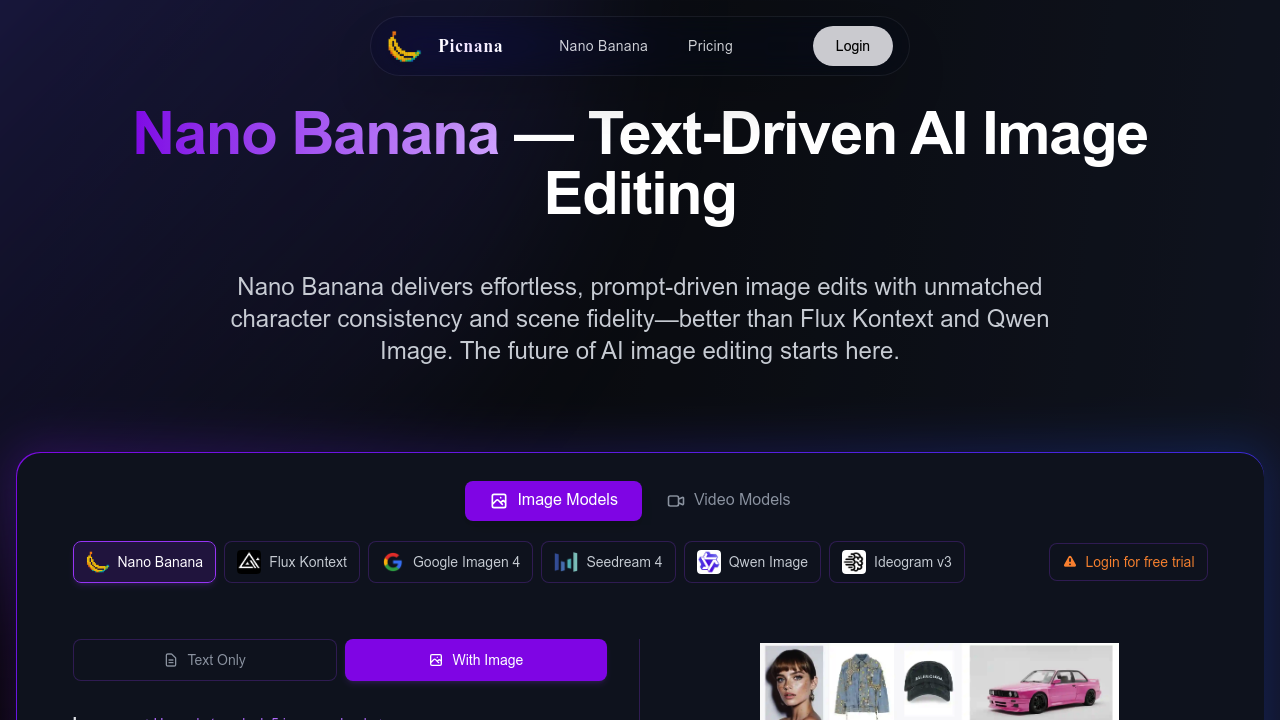
Task: Switch to Image Models mode
Action: coord(553,500)
